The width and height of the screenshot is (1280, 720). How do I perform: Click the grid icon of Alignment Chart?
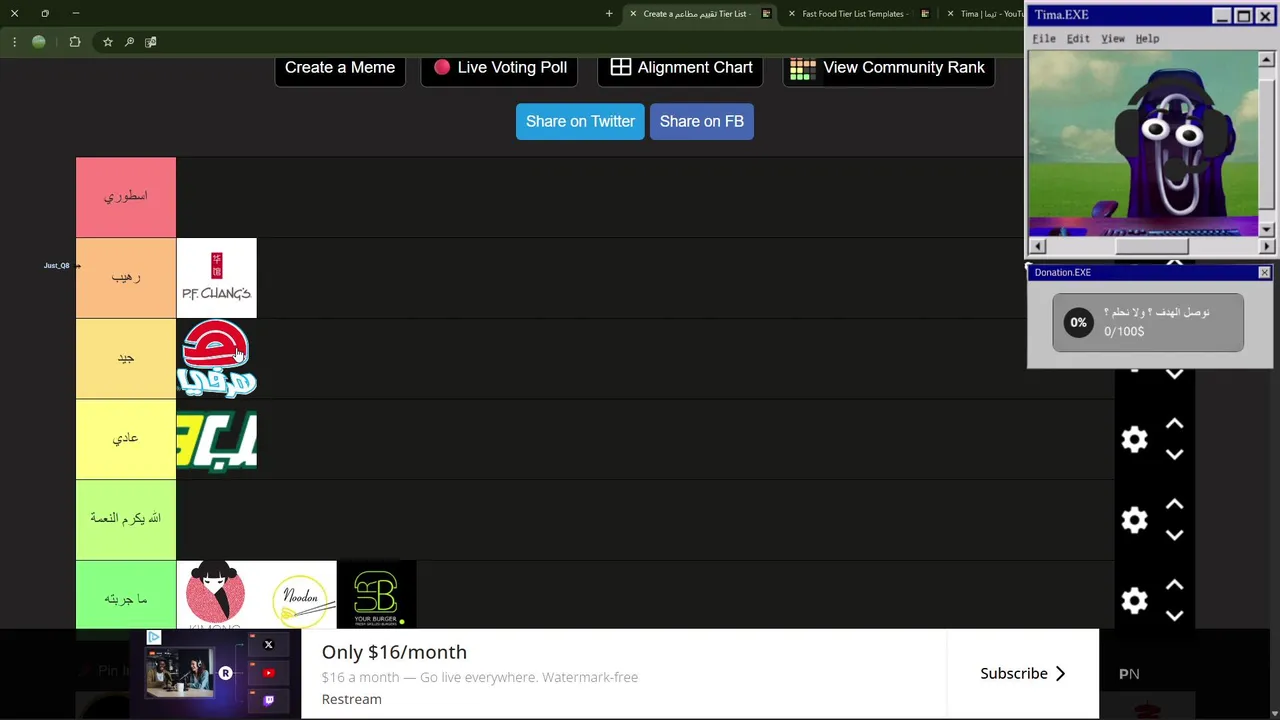point(621,67)
